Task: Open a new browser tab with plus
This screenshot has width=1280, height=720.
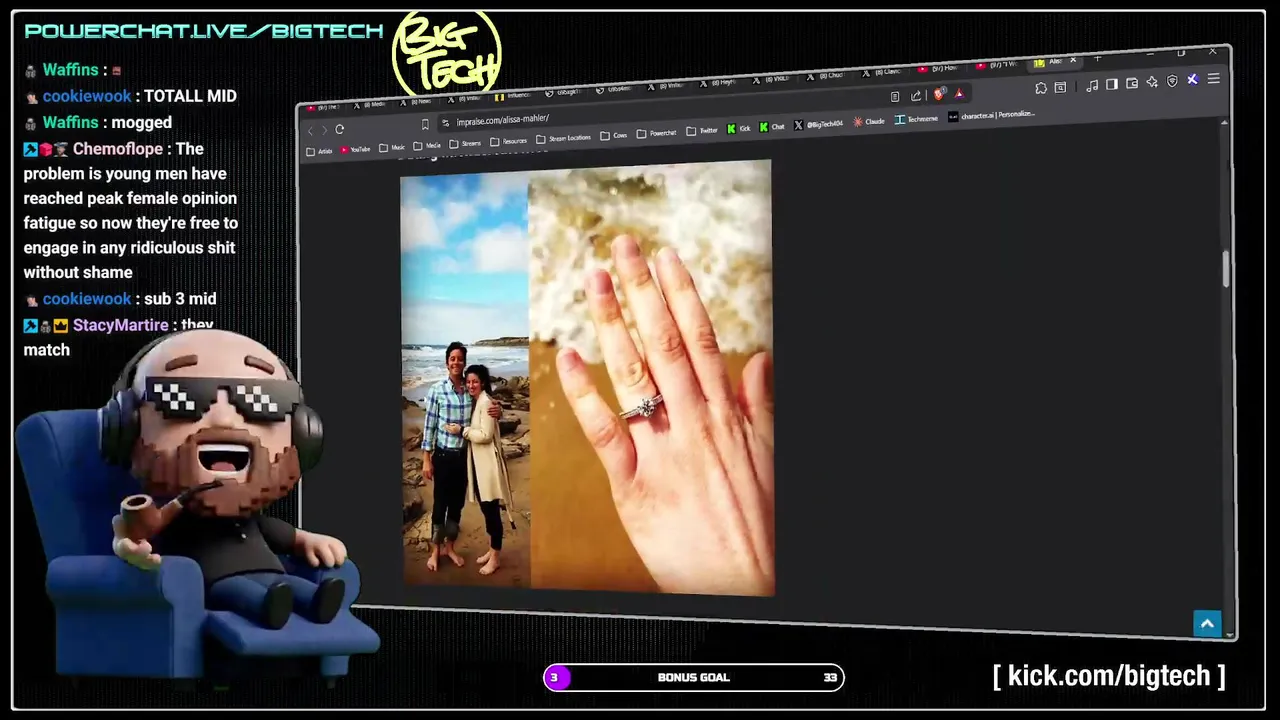Action: [1098, 58]
